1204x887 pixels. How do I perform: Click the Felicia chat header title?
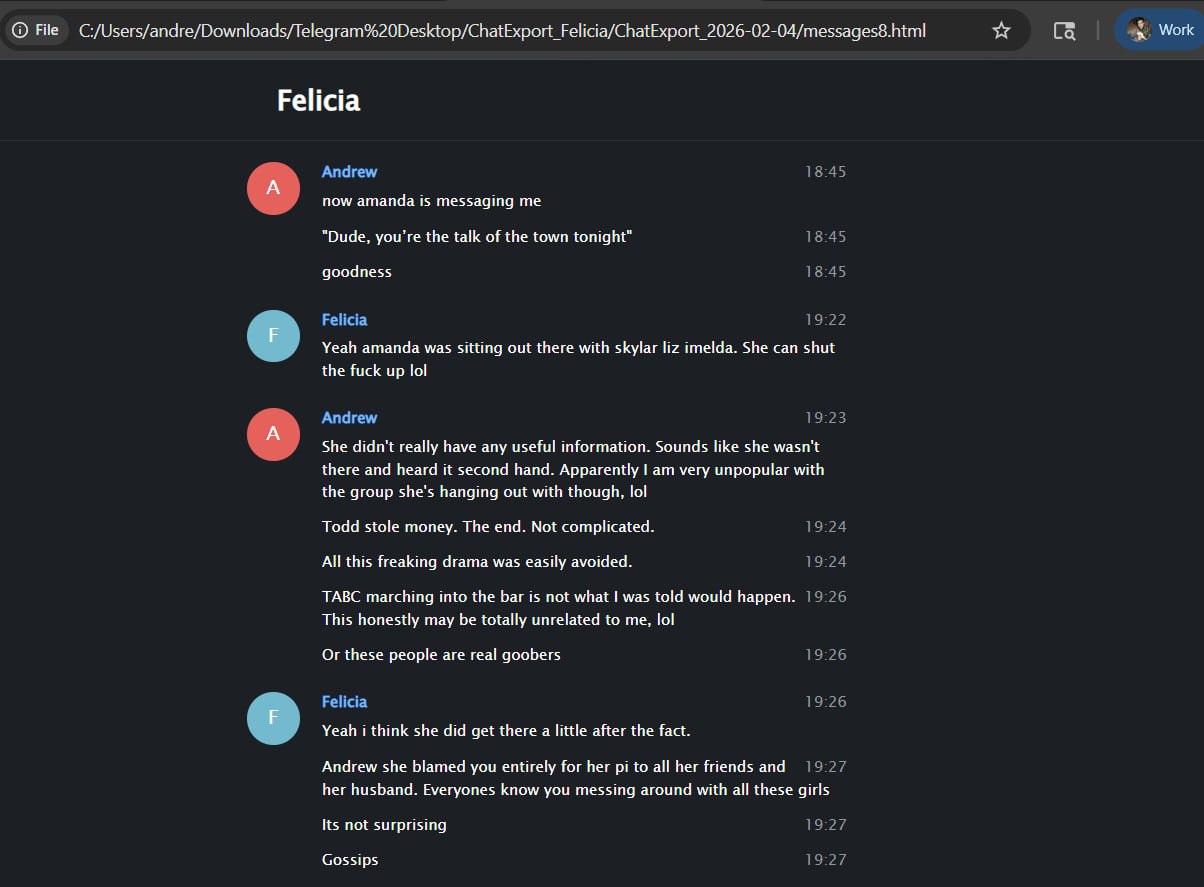318,100
